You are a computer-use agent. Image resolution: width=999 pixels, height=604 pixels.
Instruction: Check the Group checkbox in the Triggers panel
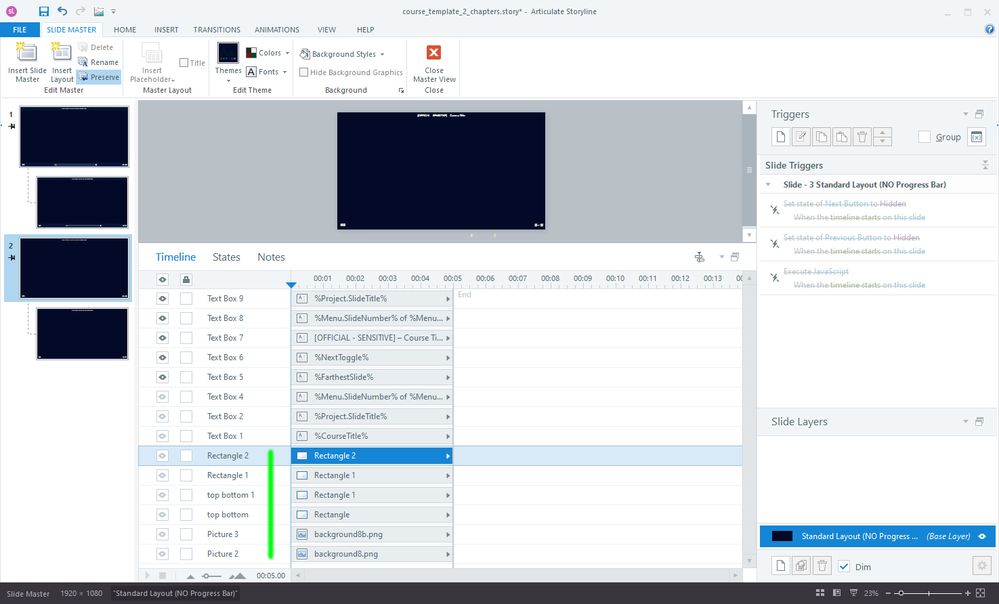(924, 137)
